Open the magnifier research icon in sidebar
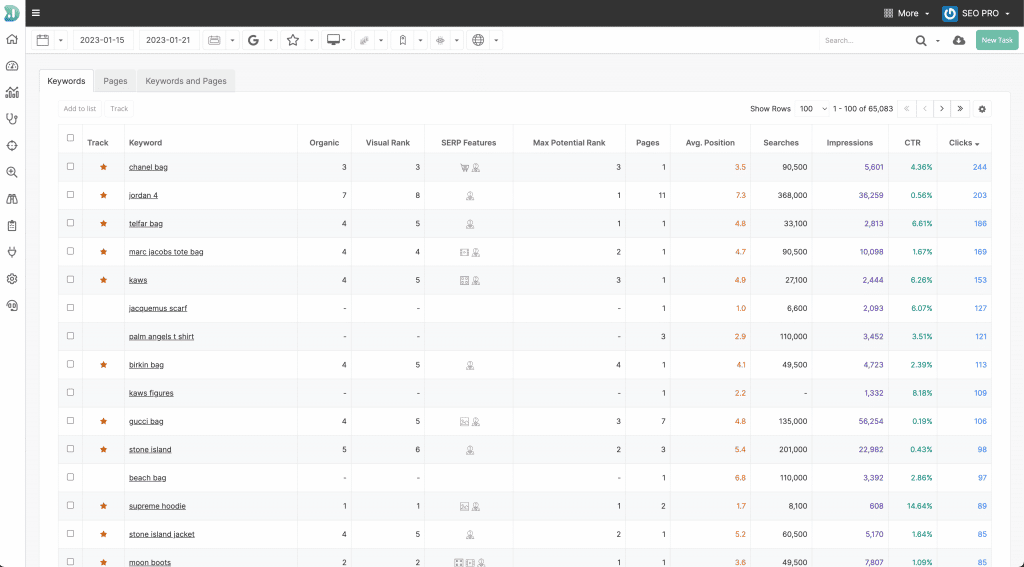Screen dimensions: 1024x567 (12, 172)
